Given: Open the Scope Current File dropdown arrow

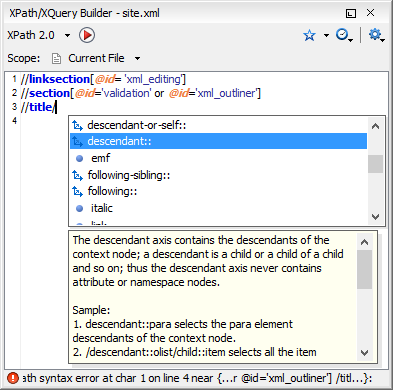Looking at the screenshot, I should [x=137, y=59].
